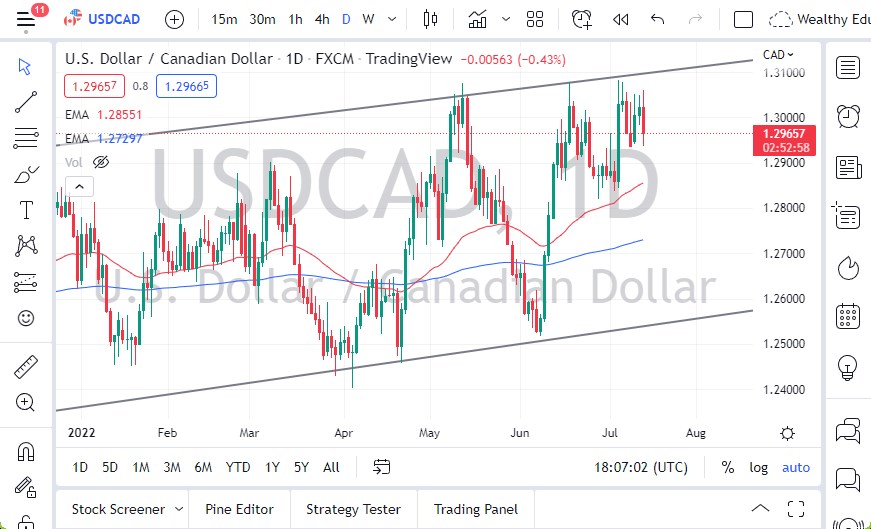Undo the last chart action
The image size is (871, 529).
(657, 20)
